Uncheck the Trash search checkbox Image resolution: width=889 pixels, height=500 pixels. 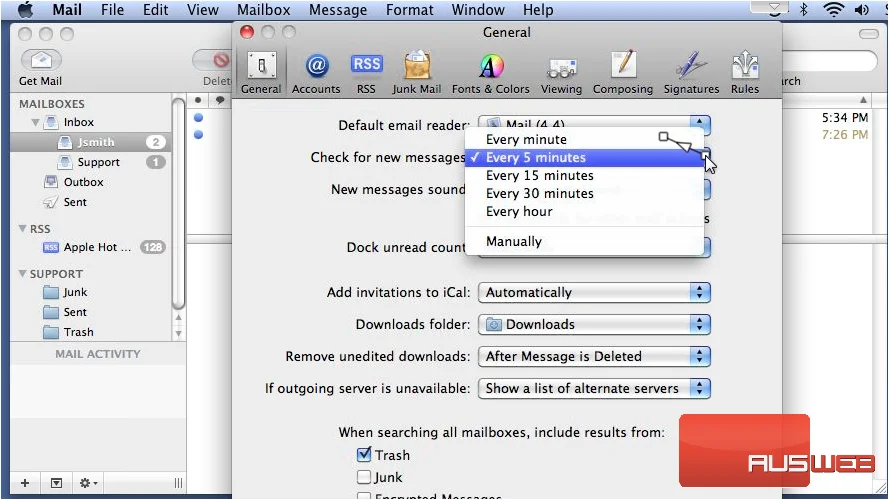(364, 455)
